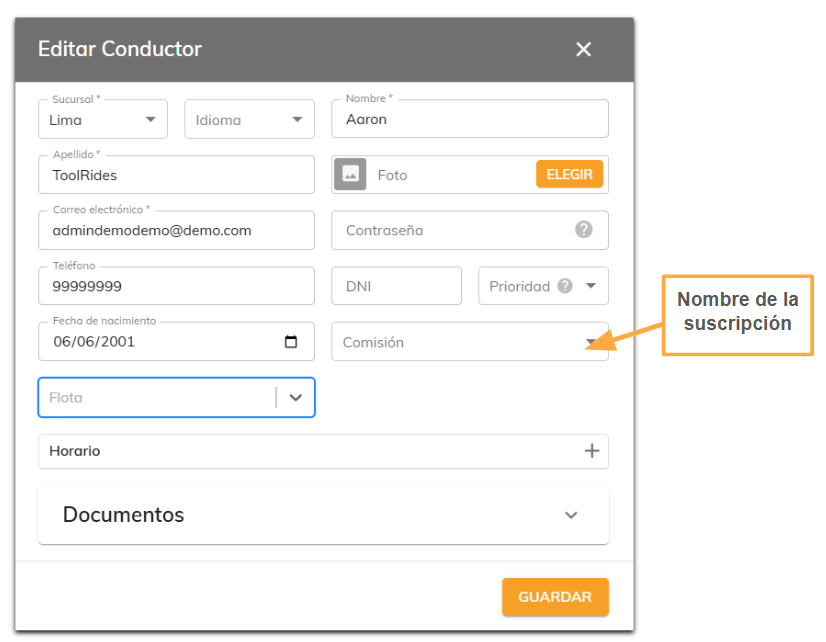Open the calendar picker for birth date

click(291, 342)
